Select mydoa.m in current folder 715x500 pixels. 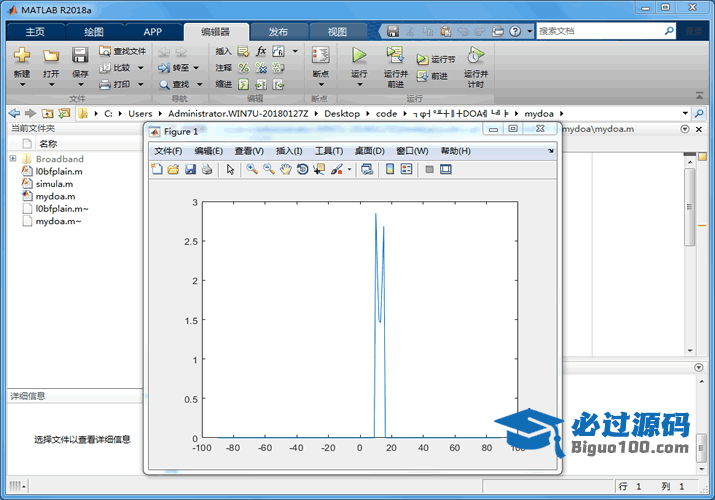55,196
